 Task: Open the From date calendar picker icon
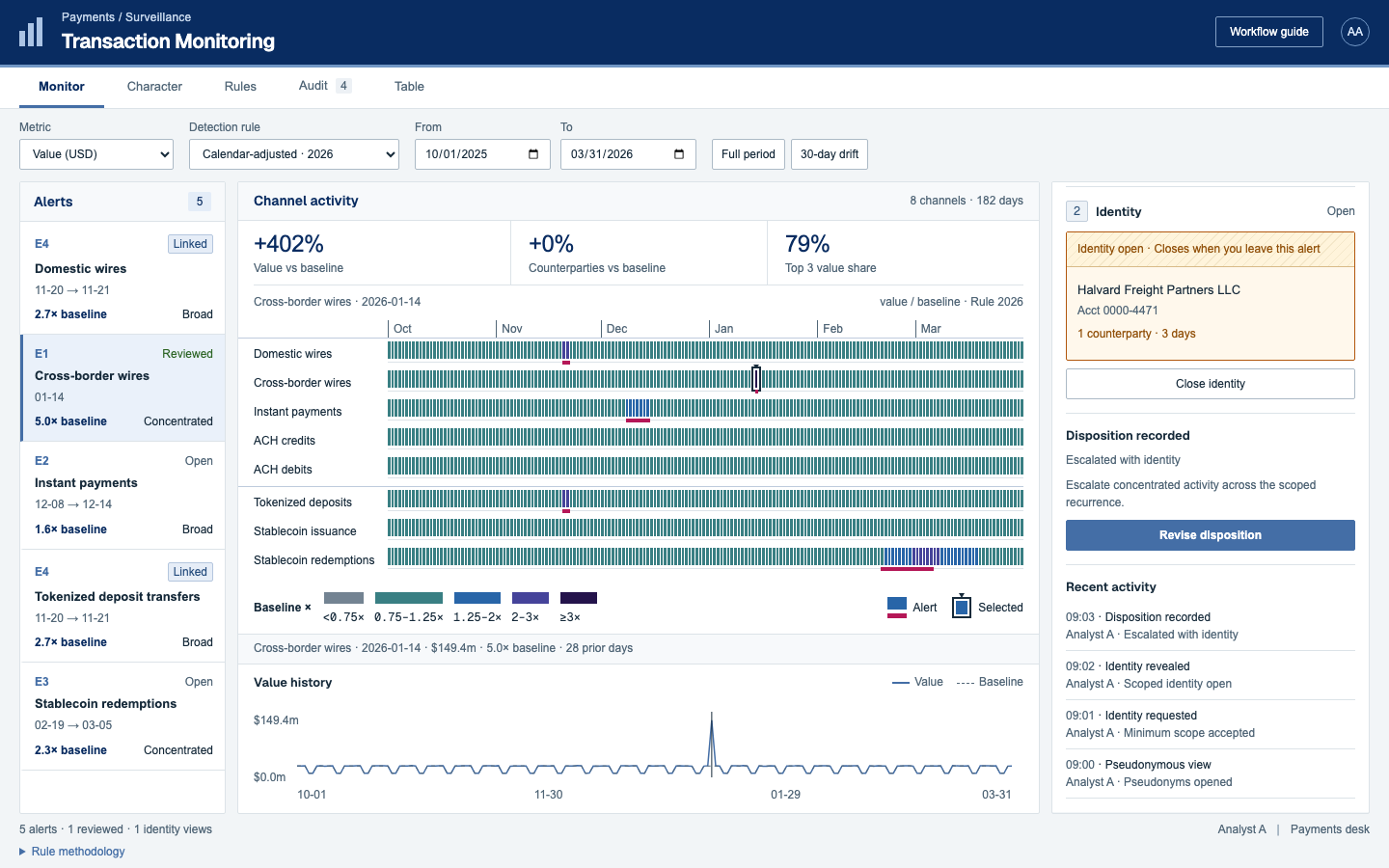coord(533,154)
